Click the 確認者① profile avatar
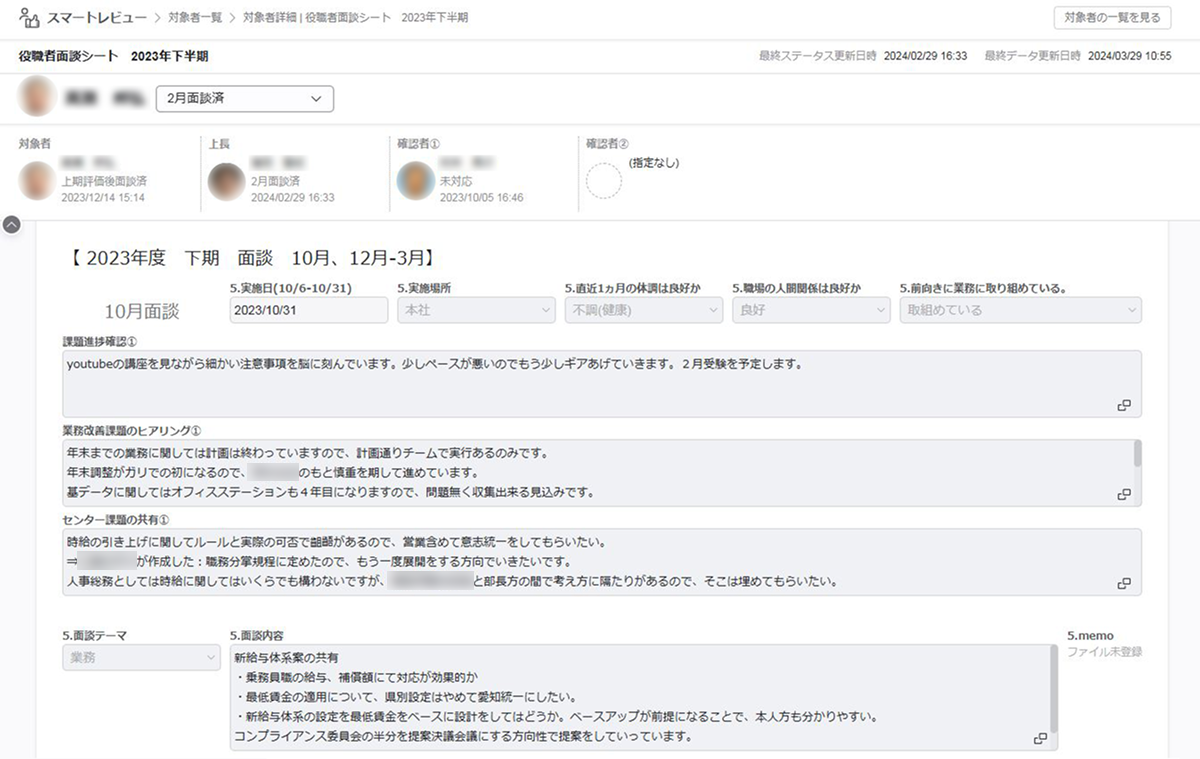This screenshot has height=759, width=1200. pyautogui.click(x=415, y=182)
